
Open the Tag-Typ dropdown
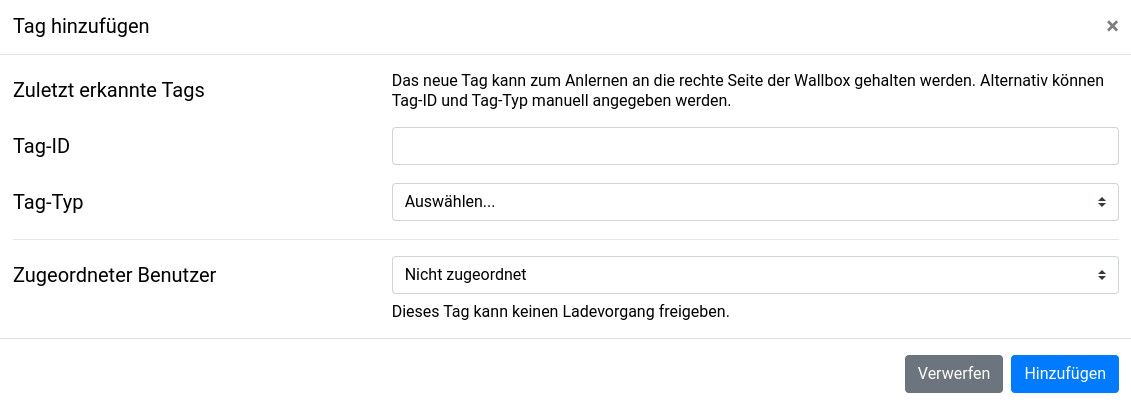[755, 202]
